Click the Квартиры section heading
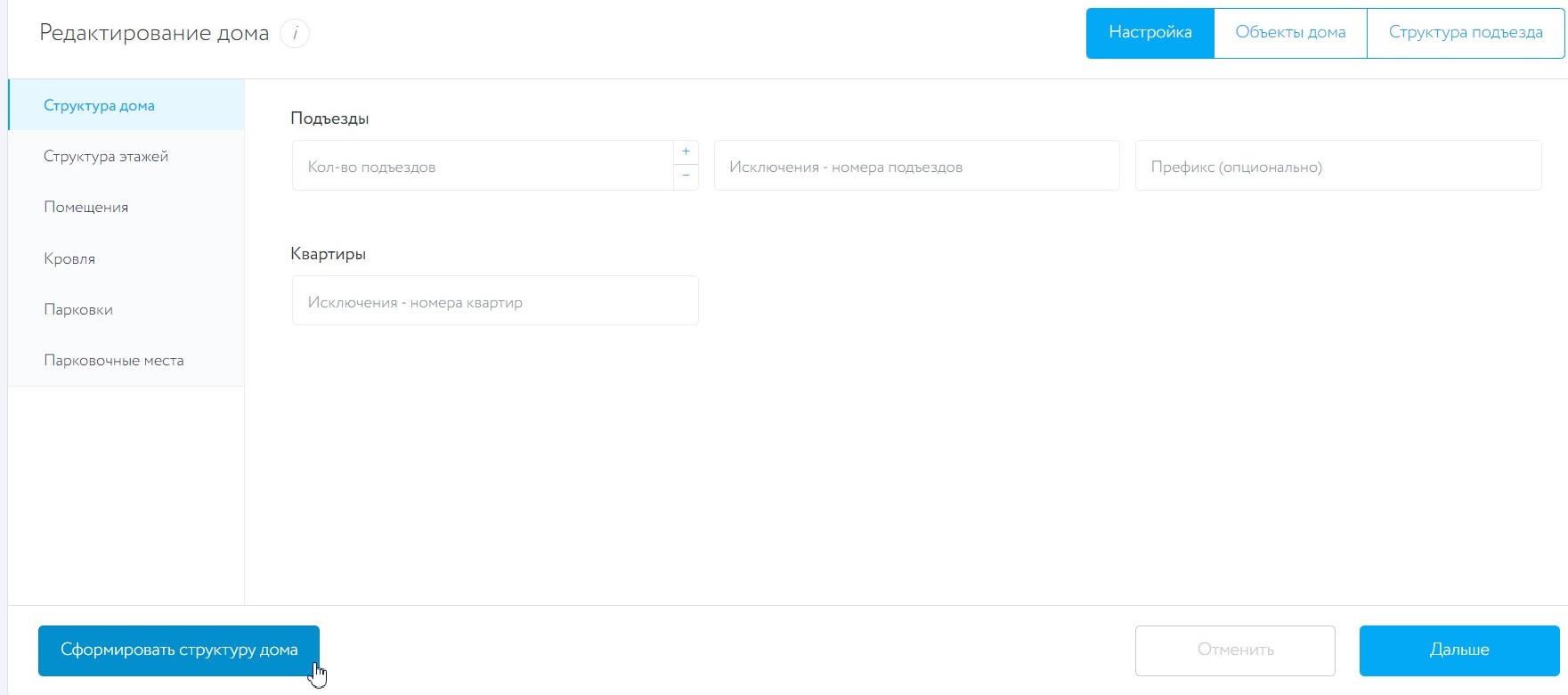Viewport: 1568px width, 695px height. point(328,254)
